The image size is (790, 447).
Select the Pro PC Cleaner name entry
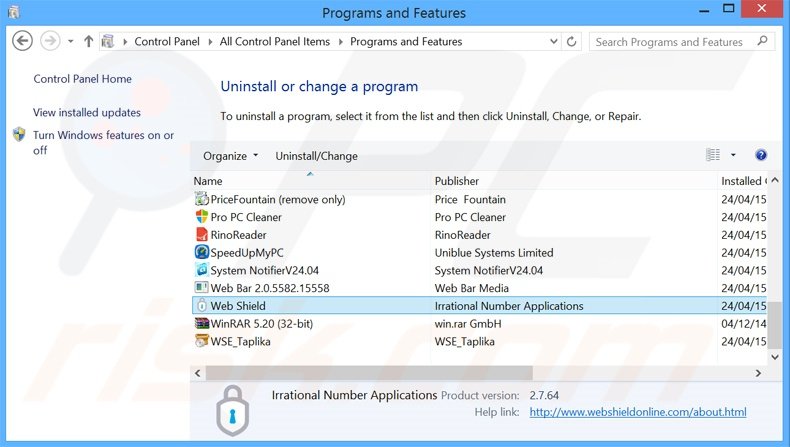[x=246, y=217]
